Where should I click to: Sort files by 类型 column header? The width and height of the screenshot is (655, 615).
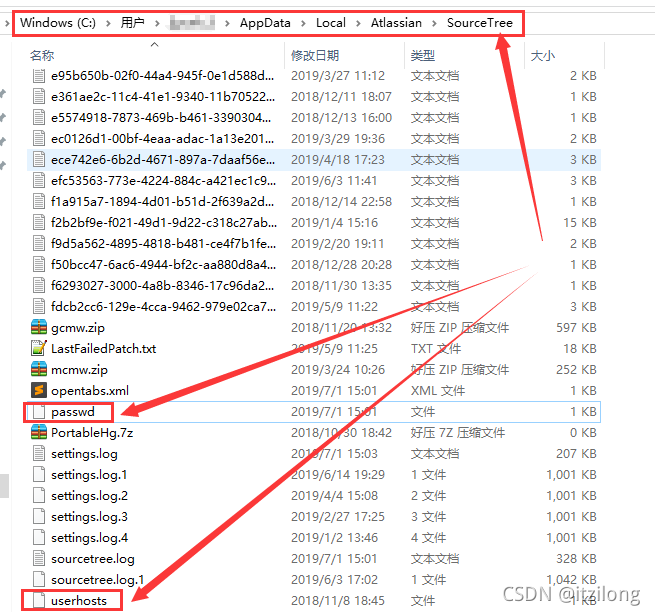[423, 55]
